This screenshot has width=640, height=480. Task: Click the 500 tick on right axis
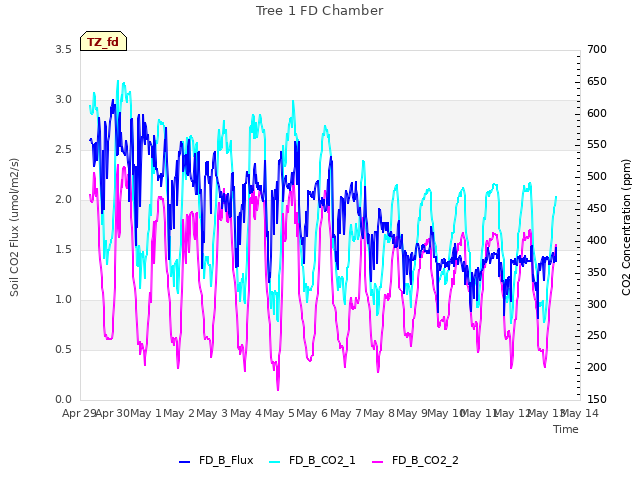point(597,176)
